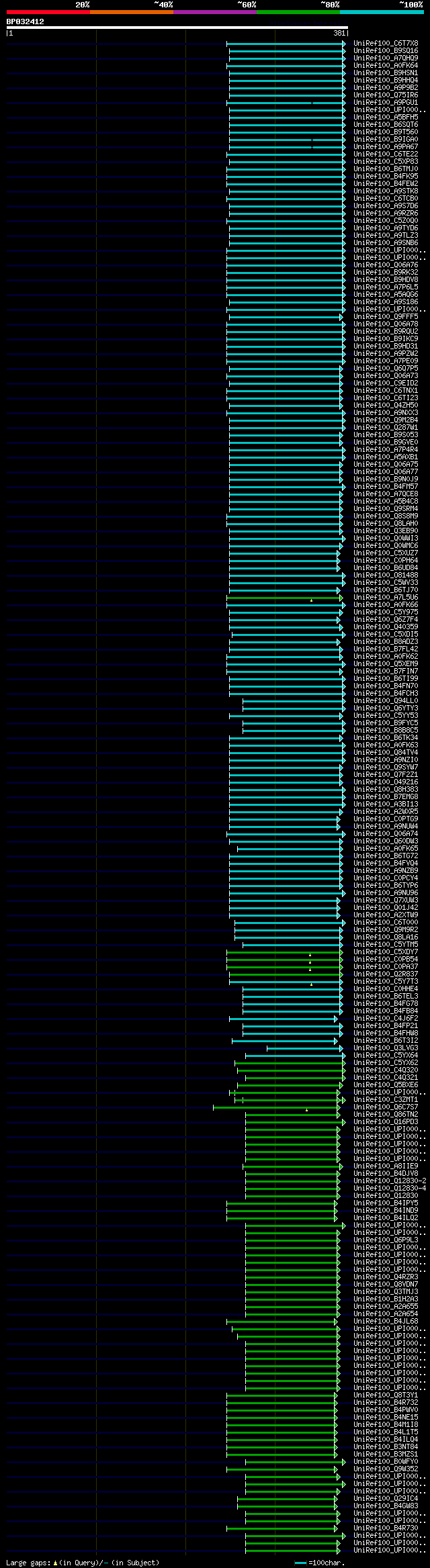The width and height of the screenshot is (430, 1568).
Task: Select label UniRef100_C4J6F2
Action: pos(386,1018)
